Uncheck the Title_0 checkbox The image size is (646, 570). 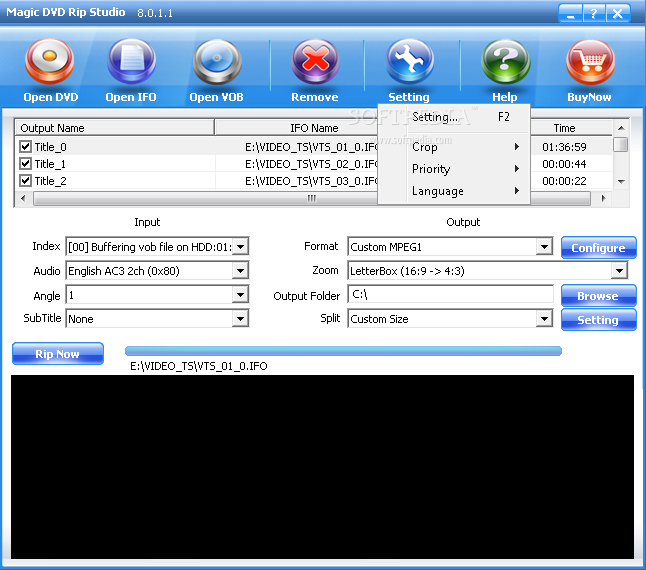click(26, 146)
